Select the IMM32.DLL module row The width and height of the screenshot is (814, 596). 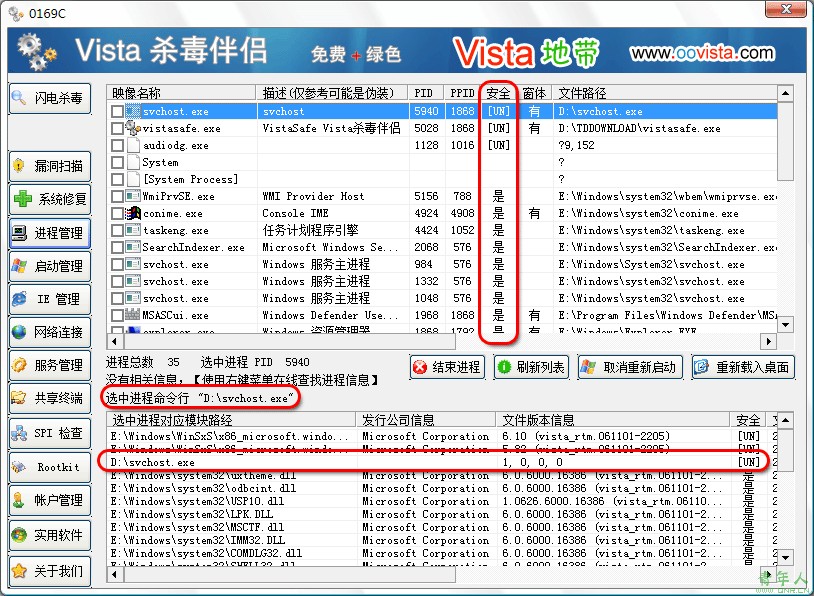(x=442, y=540)
